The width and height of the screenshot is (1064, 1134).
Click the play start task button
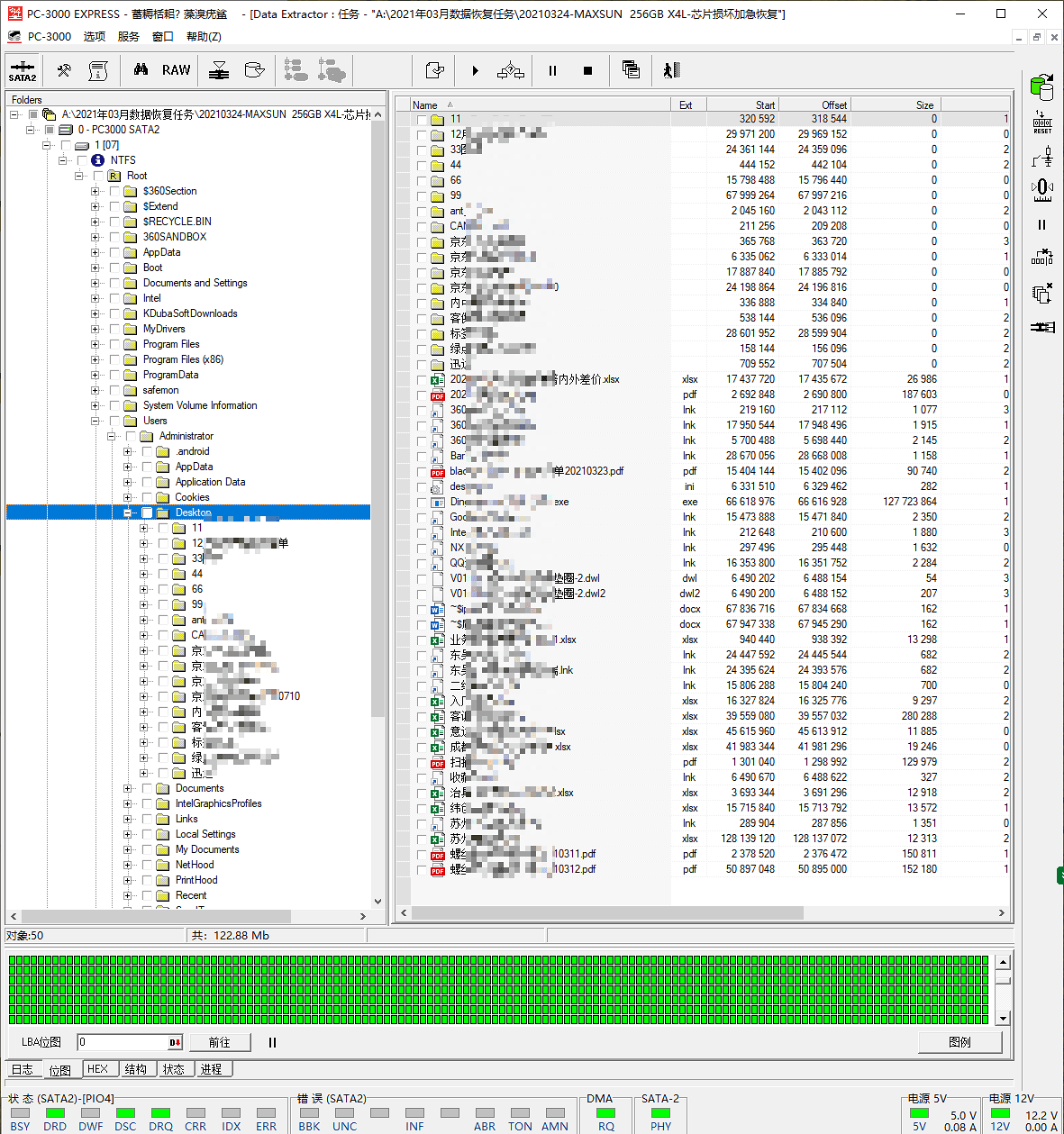point(475,70)
